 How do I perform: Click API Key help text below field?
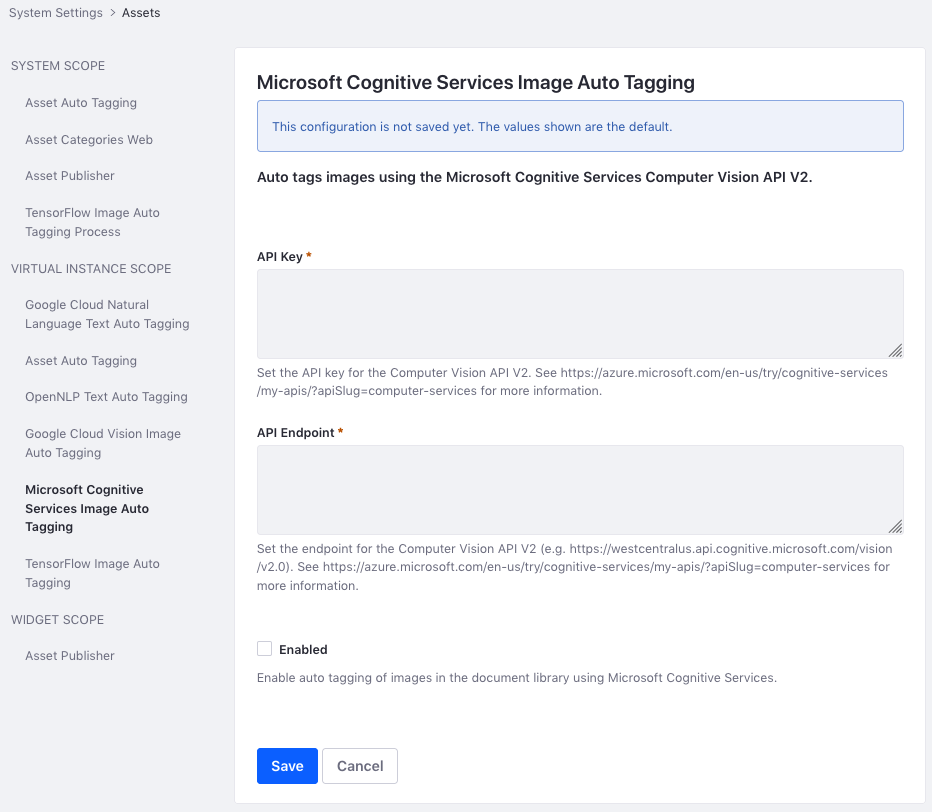572,382
